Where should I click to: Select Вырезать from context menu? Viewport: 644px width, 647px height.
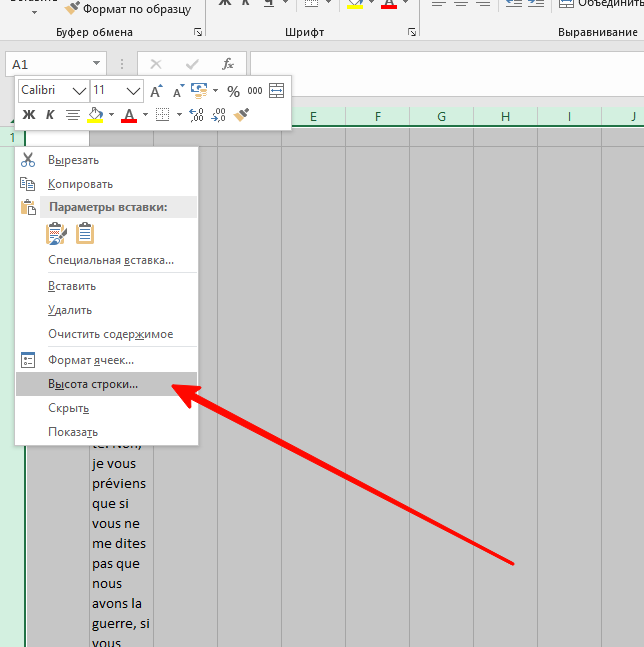click(x=106, y=160)
